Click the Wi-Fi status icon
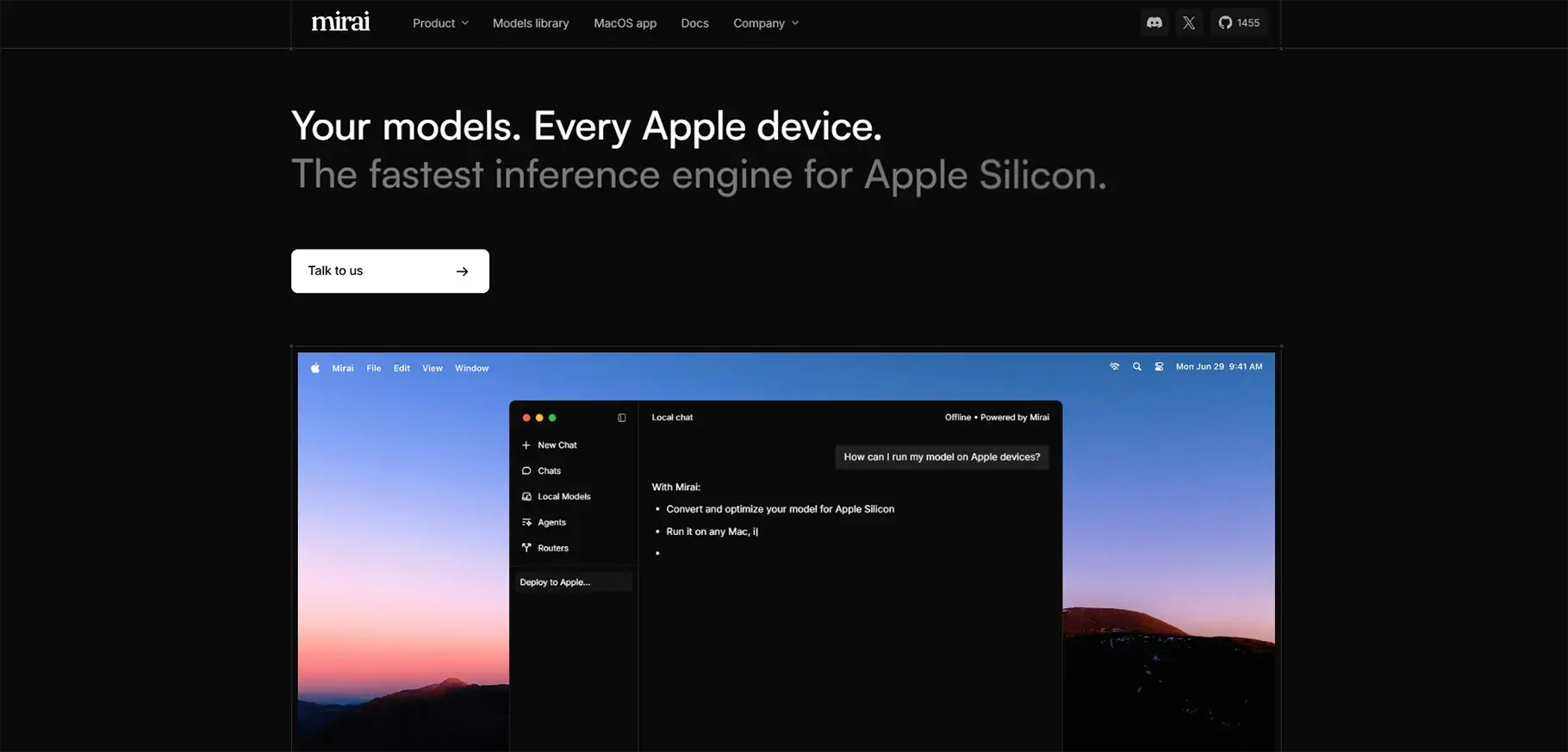The width and height of the screenshot is (1568, 752). pyautogui.click(x=1115, y=367)
